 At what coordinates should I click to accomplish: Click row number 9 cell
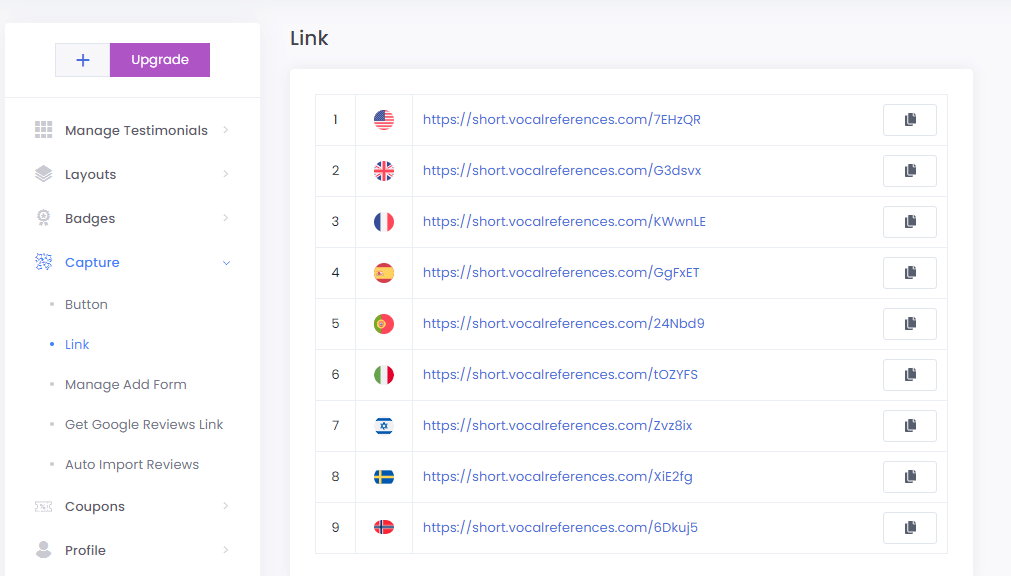[335, 527]
